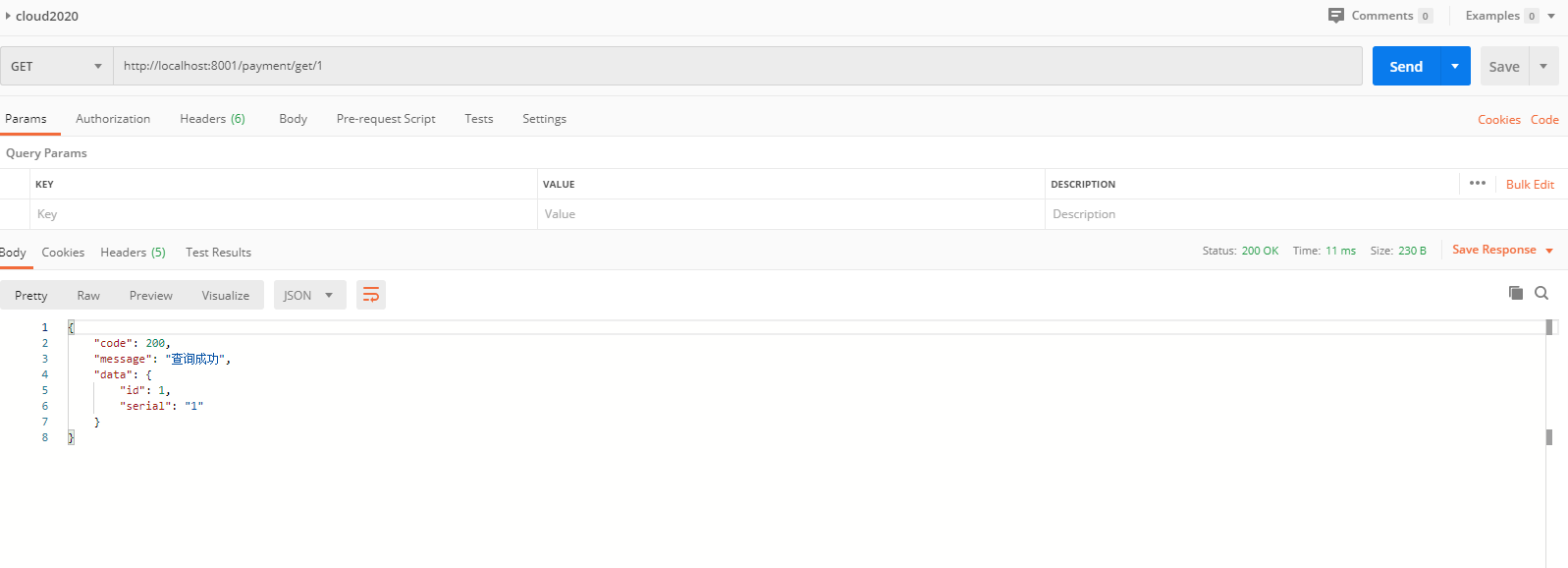
Task: Open the Settings tab
Action: tap(544, 118)
